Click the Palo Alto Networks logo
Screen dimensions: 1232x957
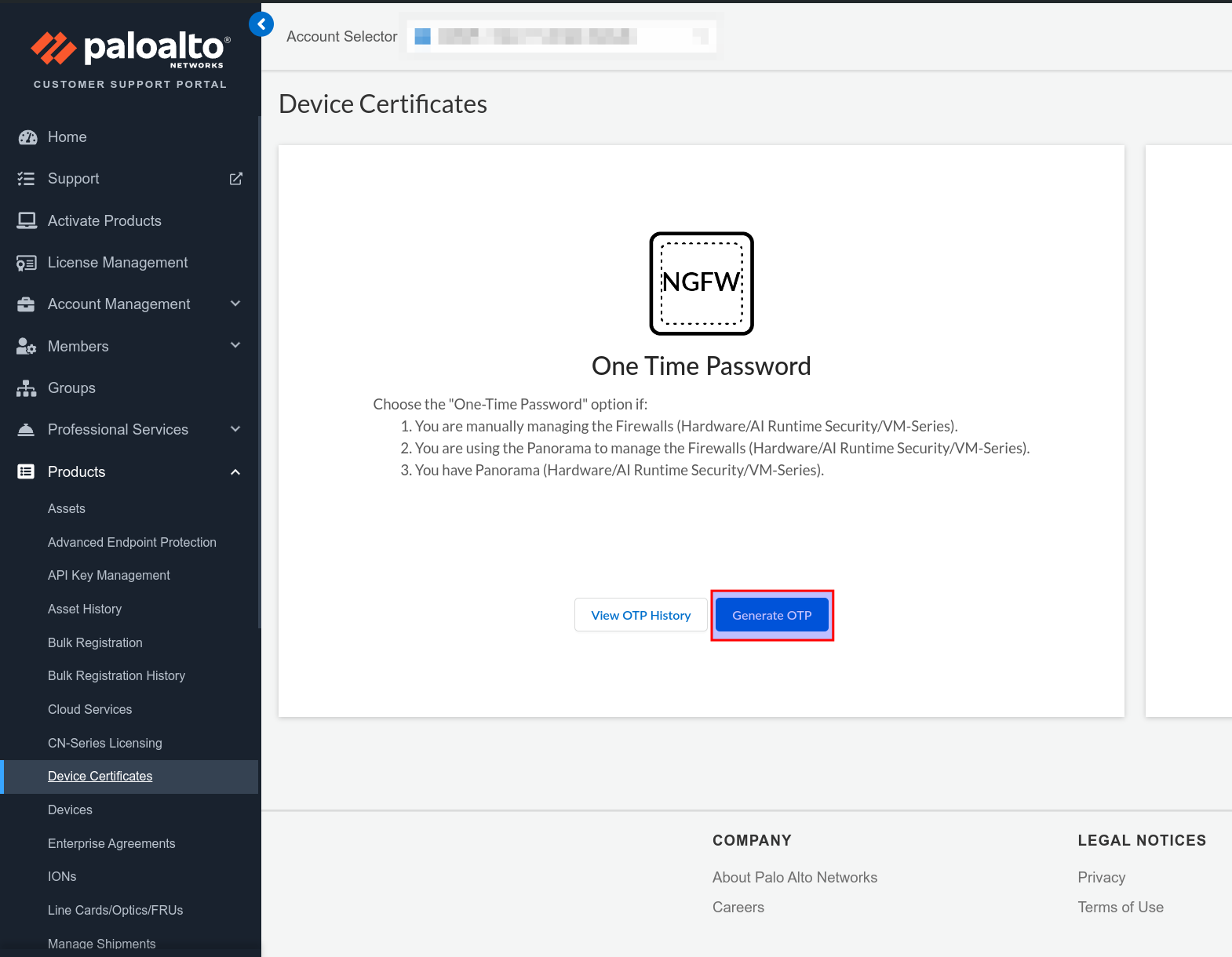[130, 49]
